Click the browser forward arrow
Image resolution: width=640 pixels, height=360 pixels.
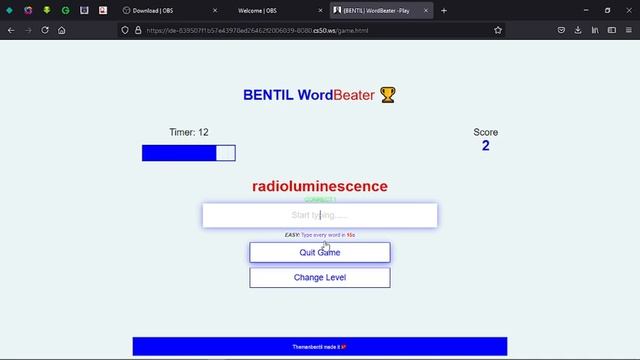[x=28, y=30]
